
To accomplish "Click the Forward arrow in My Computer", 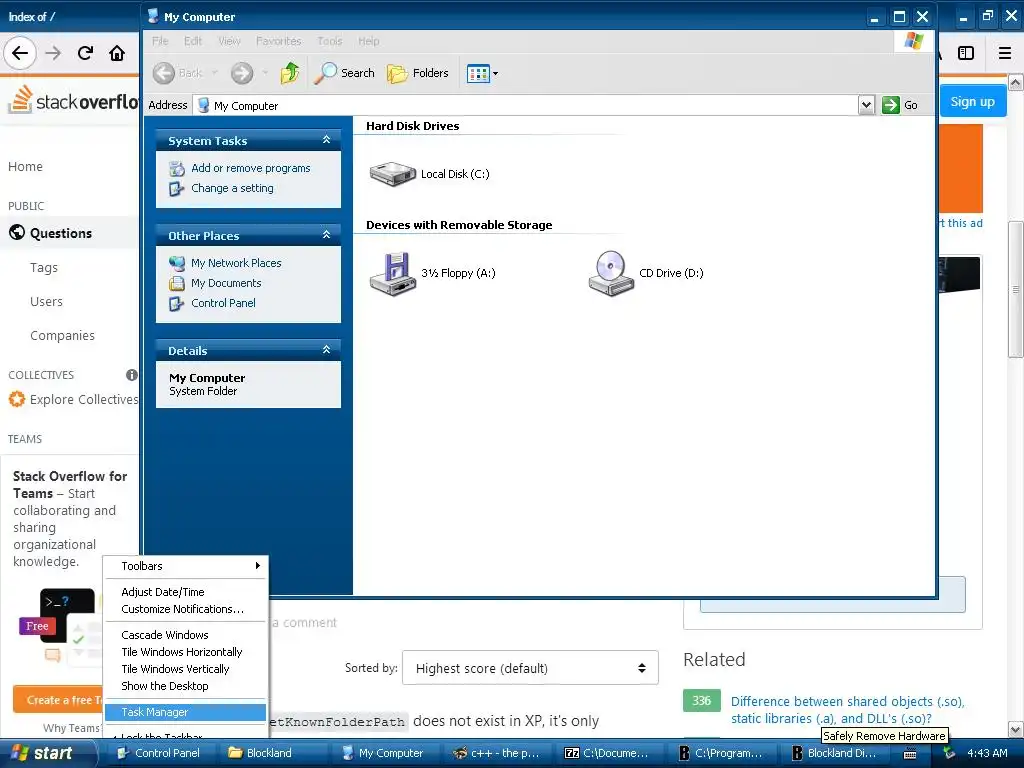I will (x=242, y=73).
